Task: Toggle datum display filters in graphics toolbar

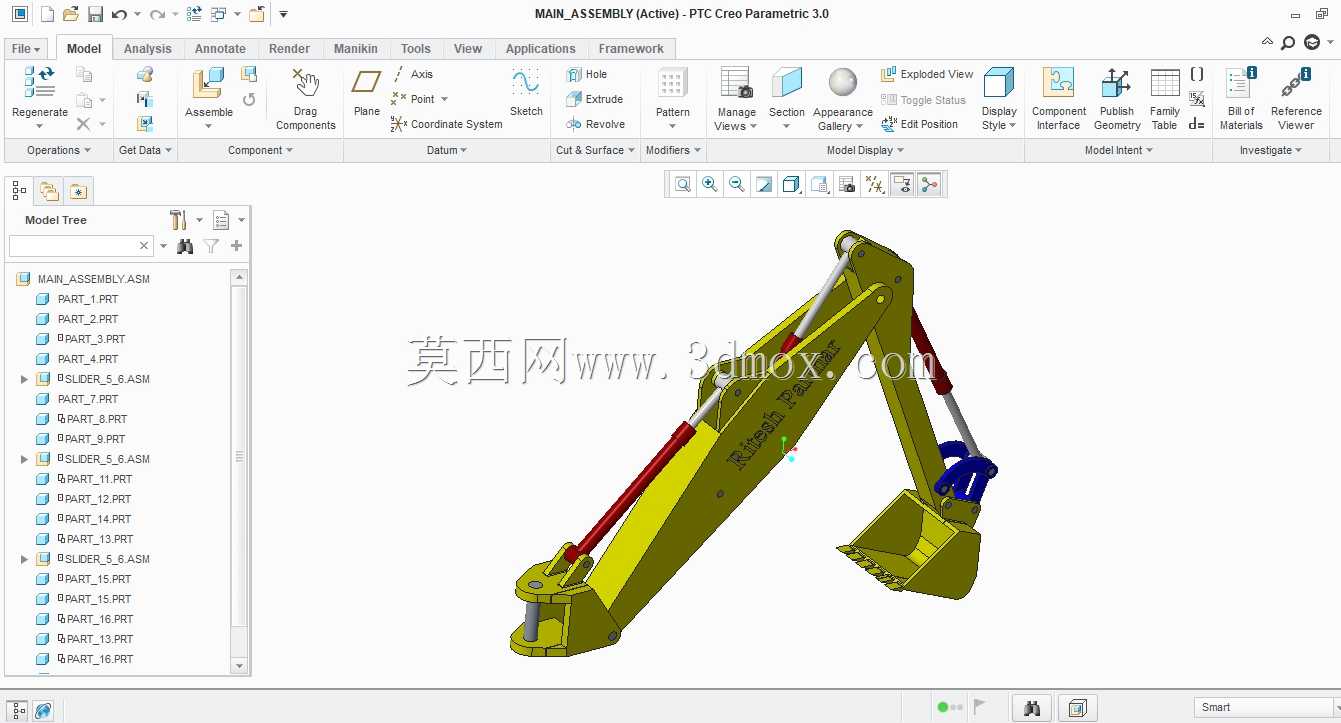Action: tap(875, 184)
